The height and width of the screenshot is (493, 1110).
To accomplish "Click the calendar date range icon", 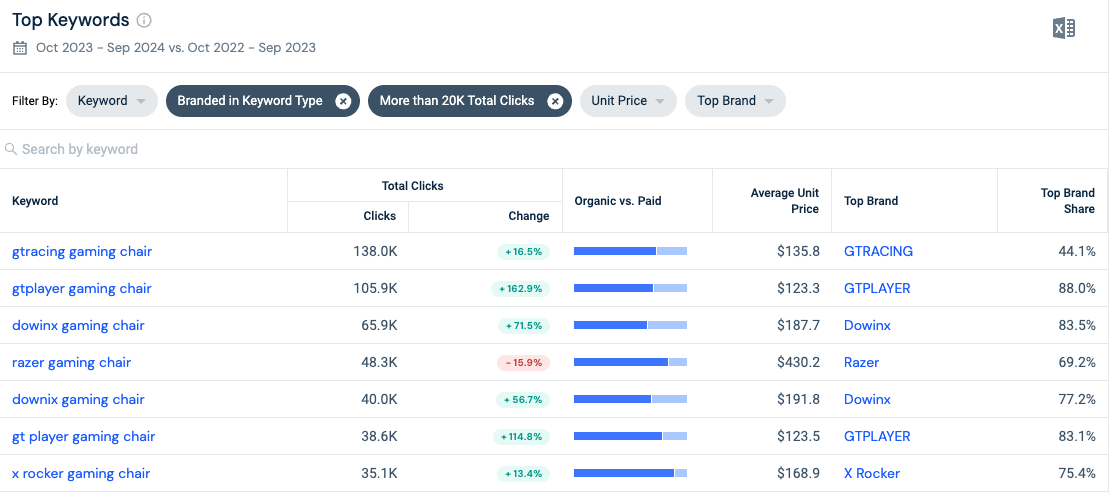I will click(x=20, y=48).
